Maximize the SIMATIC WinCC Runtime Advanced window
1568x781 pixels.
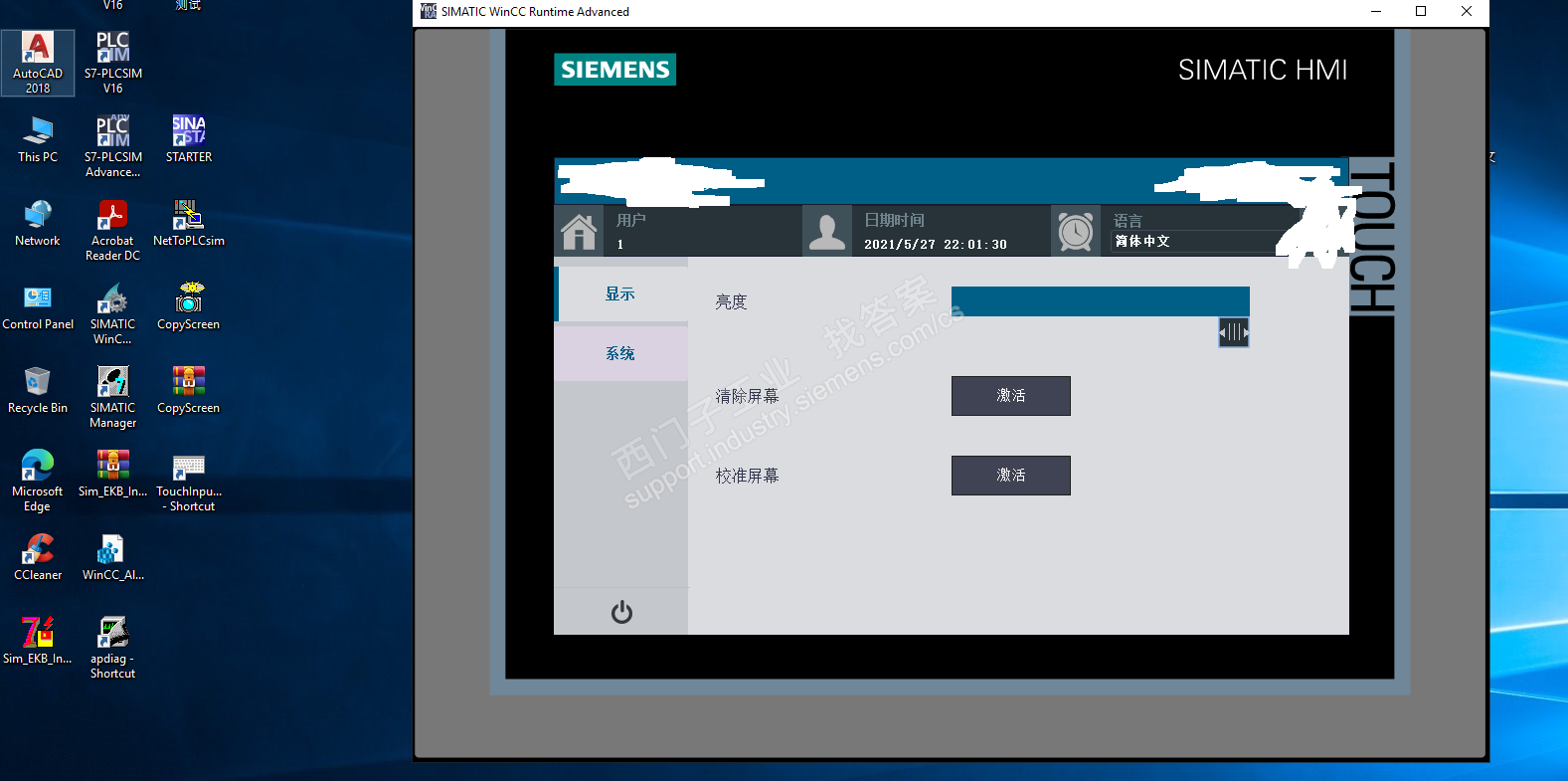pyautogui.click(x=1421, y=11)
